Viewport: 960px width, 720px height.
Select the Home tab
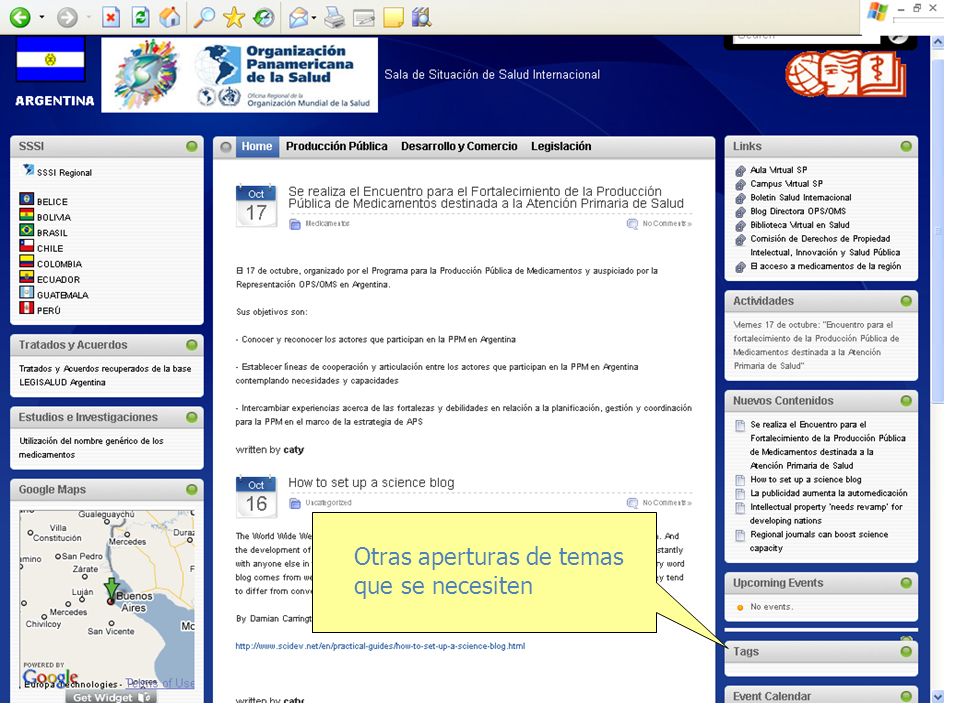[257, 146]
